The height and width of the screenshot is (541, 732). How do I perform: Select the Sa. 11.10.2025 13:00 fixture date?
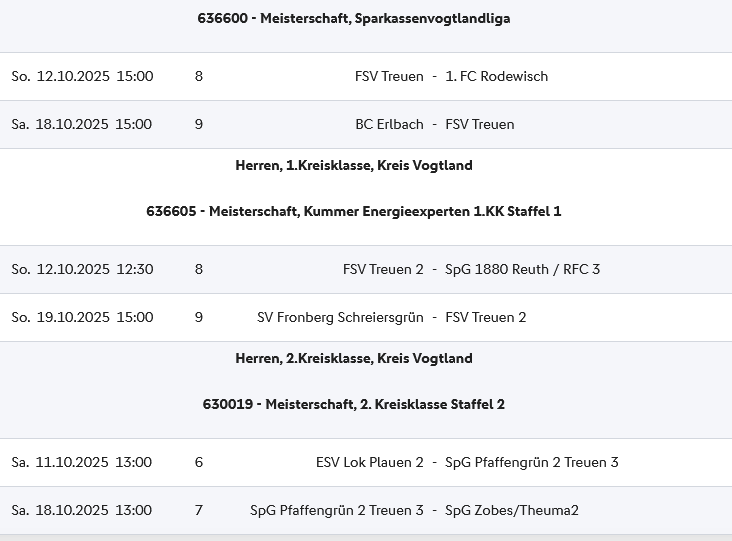[x=82, y=463]
